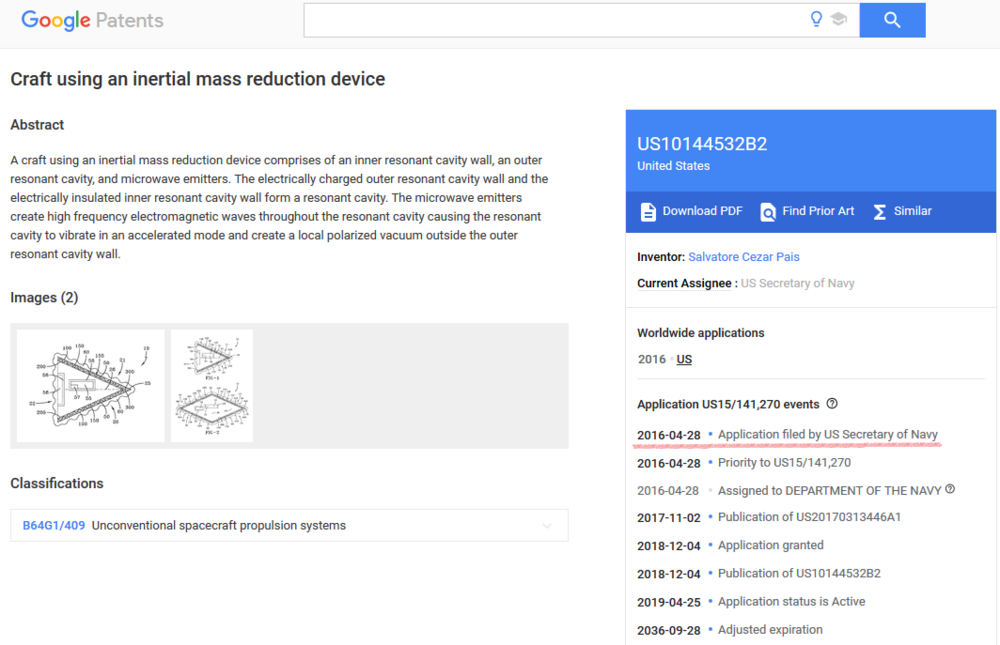The width and height of the screenshot is (1000, 645).
Task: Click the 'Images (2)' heading
Action: click(44, 298)
